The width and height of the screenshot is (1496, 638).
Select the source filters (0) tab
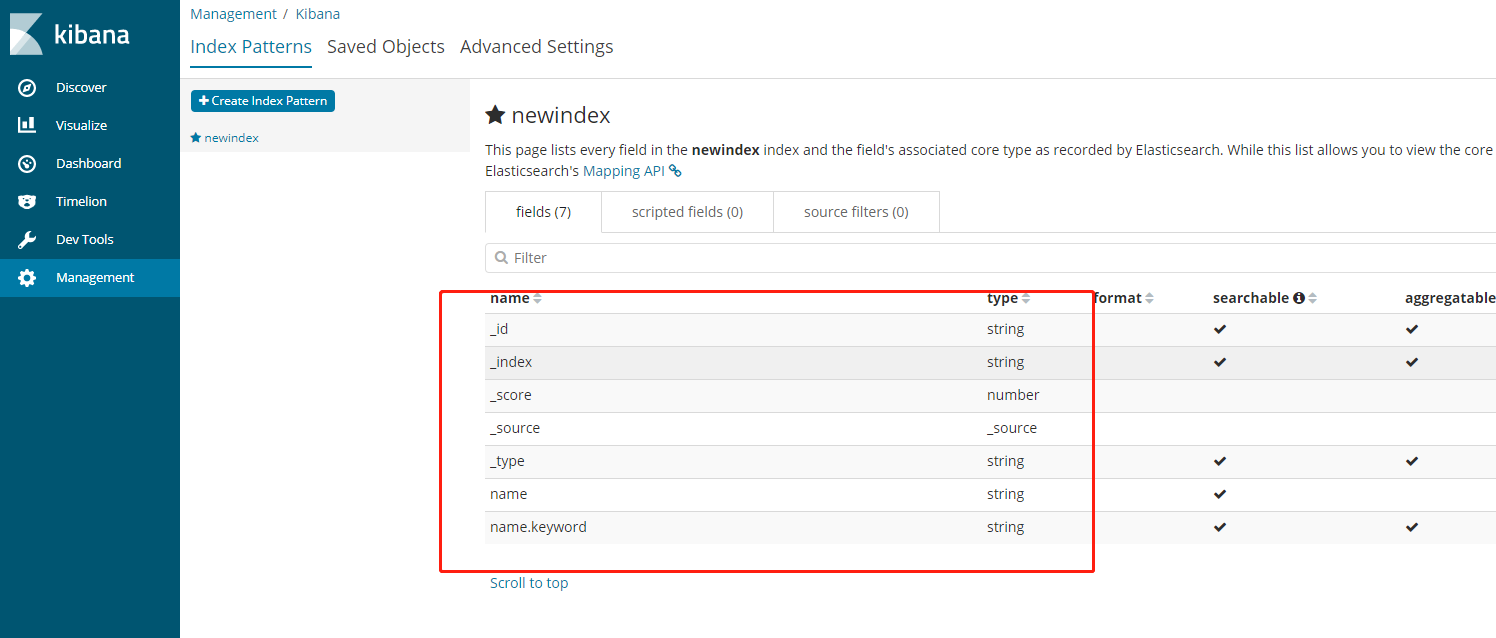856,212
